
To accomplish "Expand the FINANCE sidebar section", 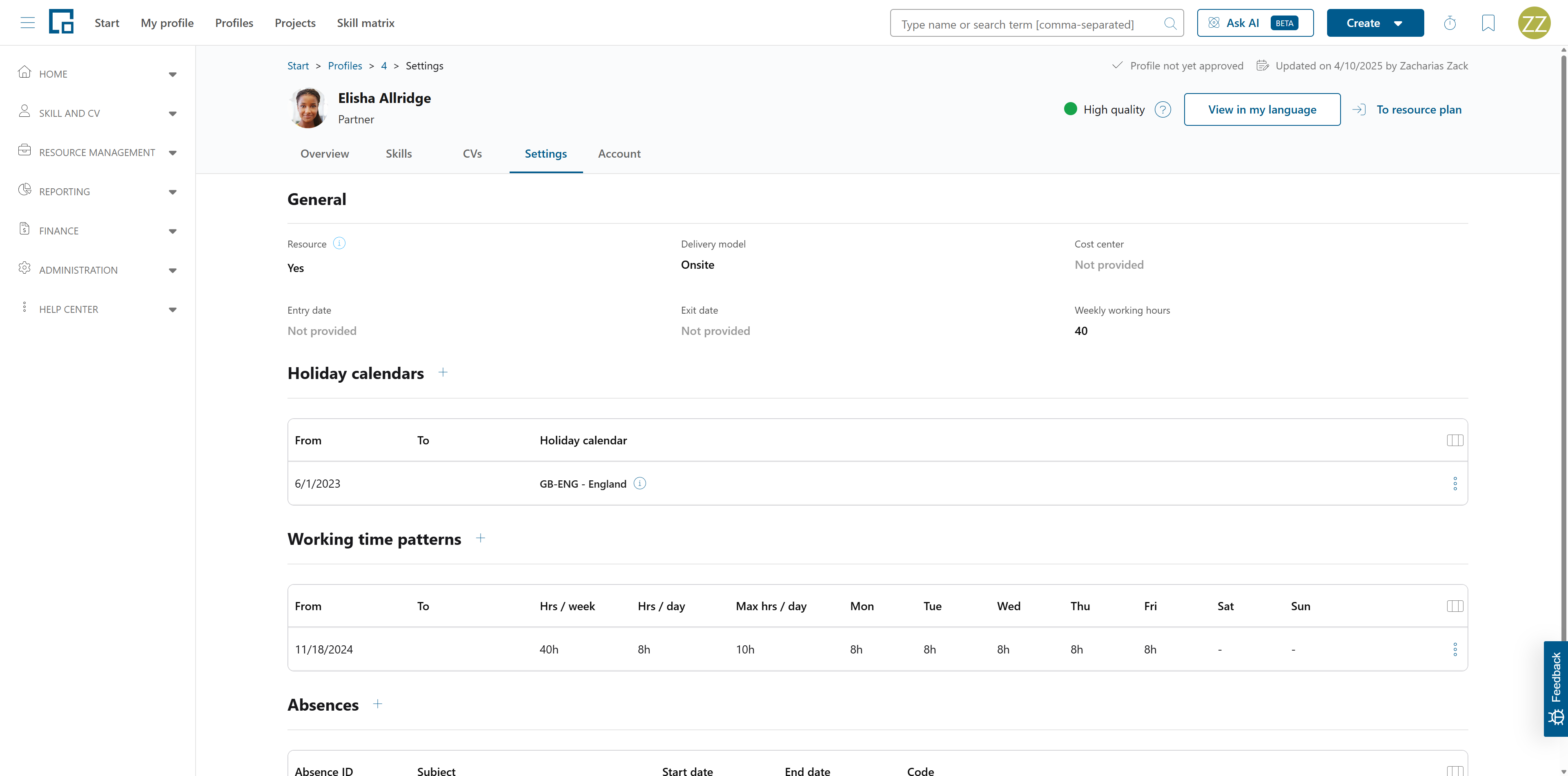I will point(98,231).
